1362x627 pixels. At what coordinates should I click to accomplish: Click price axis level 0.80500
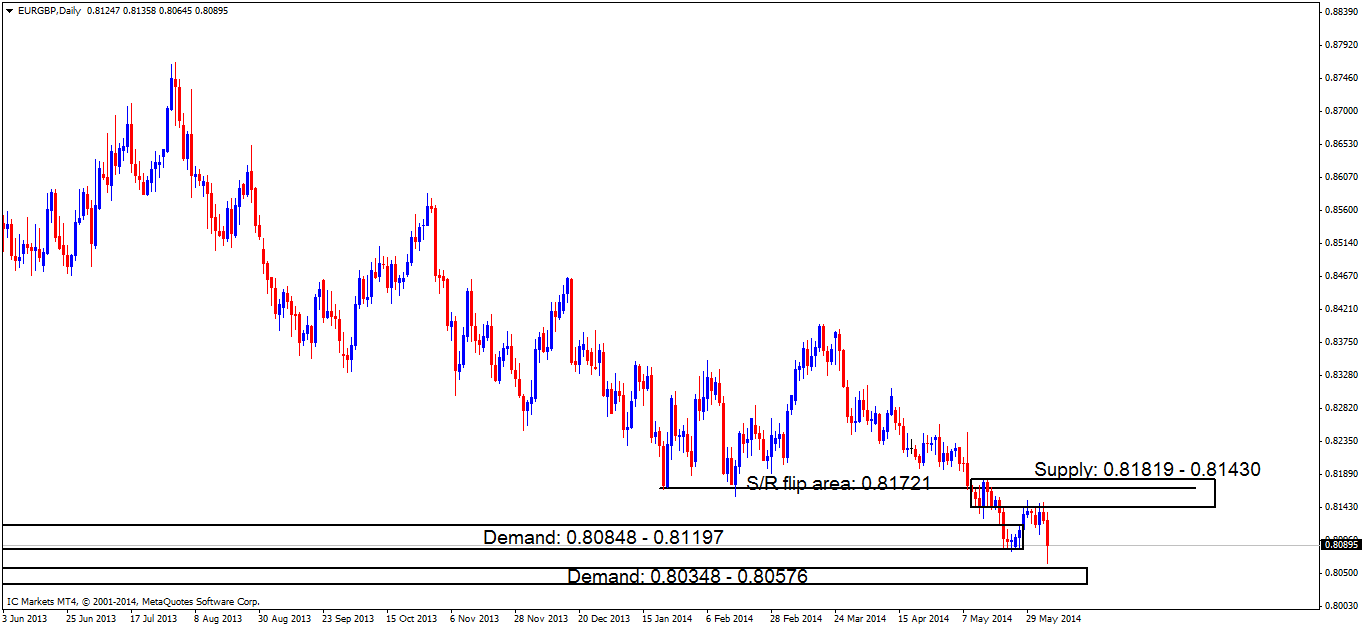pyautogui.click(x=1340, y=572)
